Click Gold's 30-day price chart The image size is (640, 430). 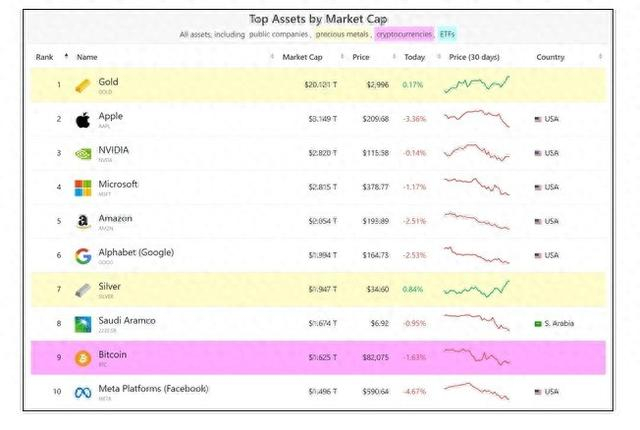(476, 85)
